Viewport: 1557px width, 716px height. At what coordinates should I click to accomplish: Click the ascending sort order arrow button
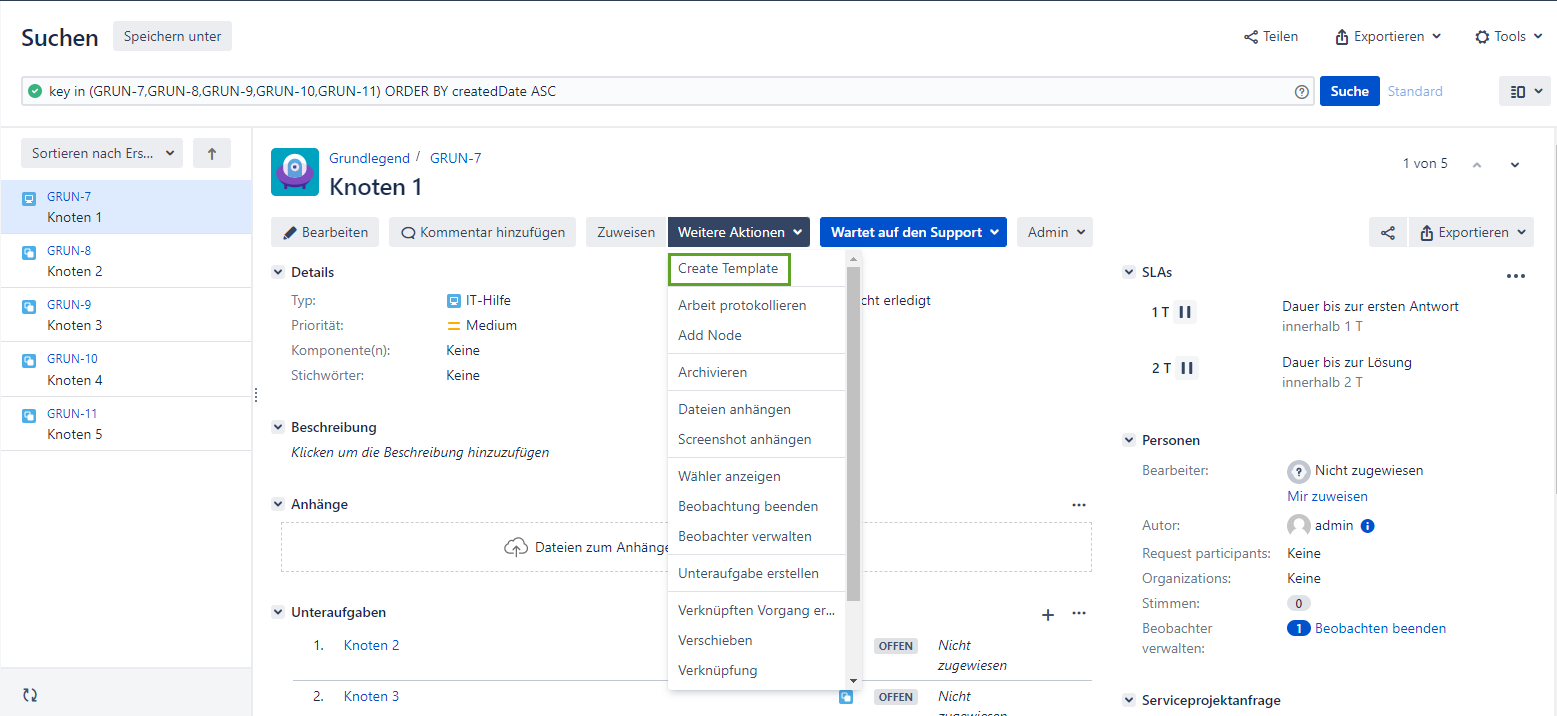(211, 154)
